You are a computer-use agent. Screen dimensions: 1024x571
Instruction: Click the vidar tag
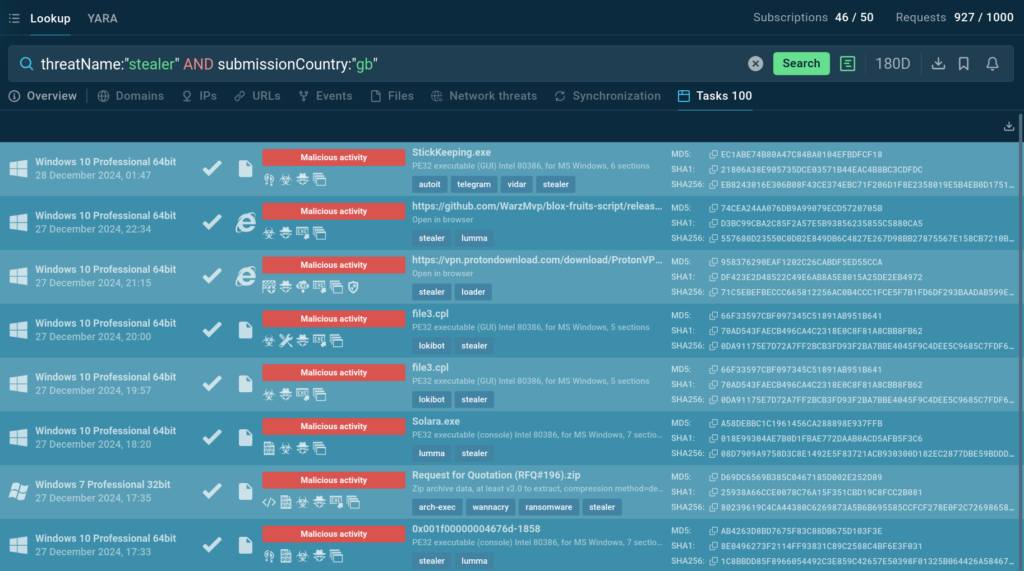coord(516,184)
